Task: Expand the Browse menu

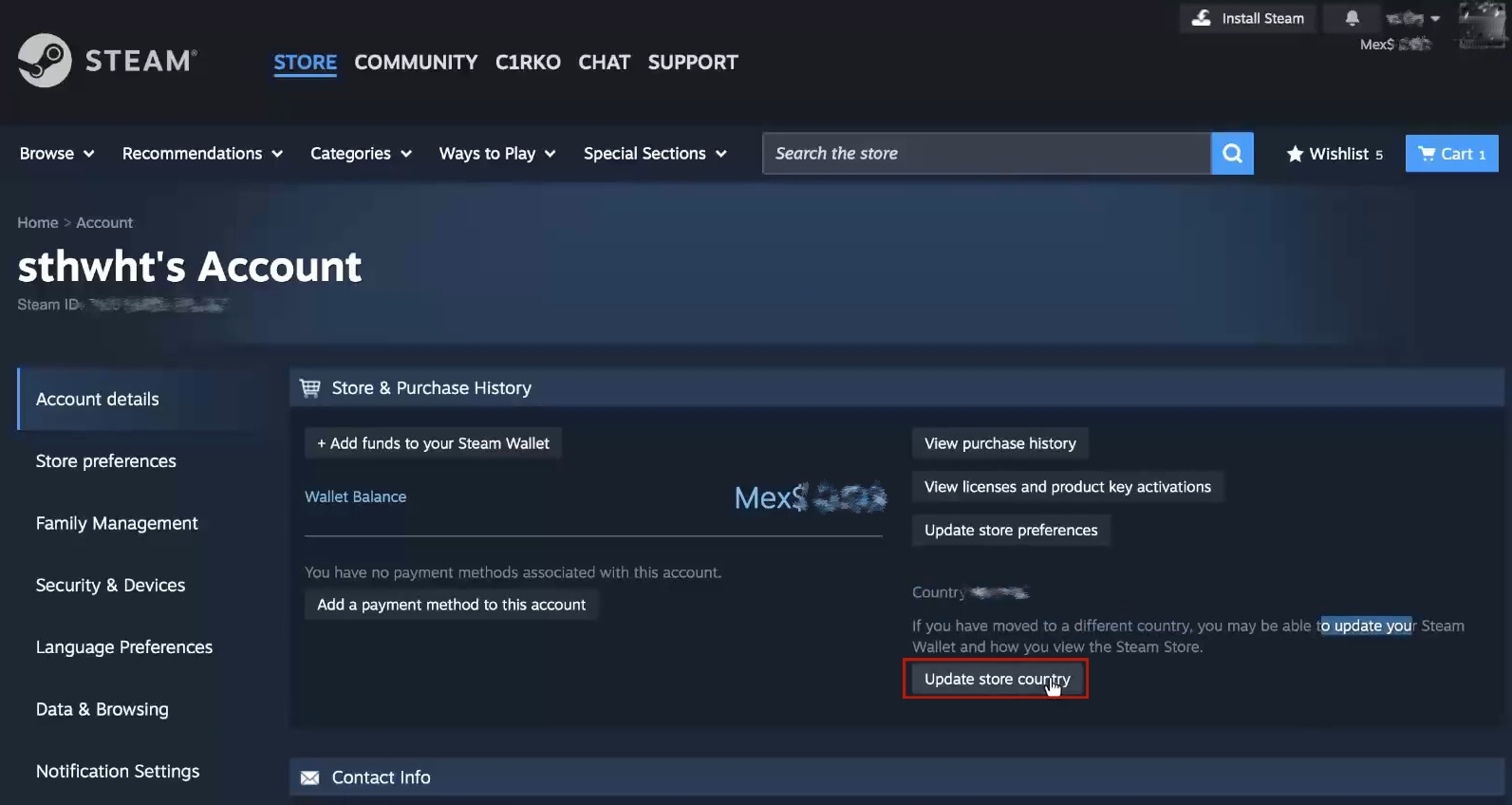Action: click(x=57, y=154)
